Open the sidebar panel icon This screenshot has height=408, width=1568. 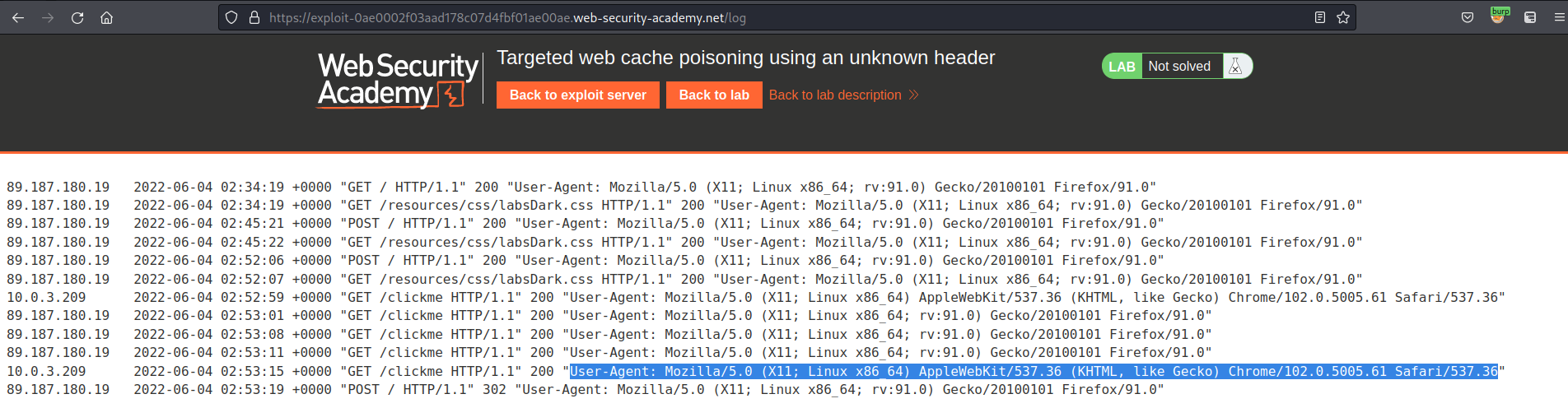click(1530, 17)
